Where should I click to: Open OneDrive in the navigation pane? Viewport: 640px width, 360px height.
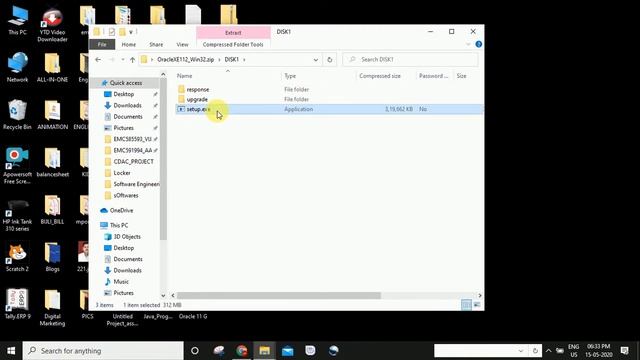click(121, 211)
